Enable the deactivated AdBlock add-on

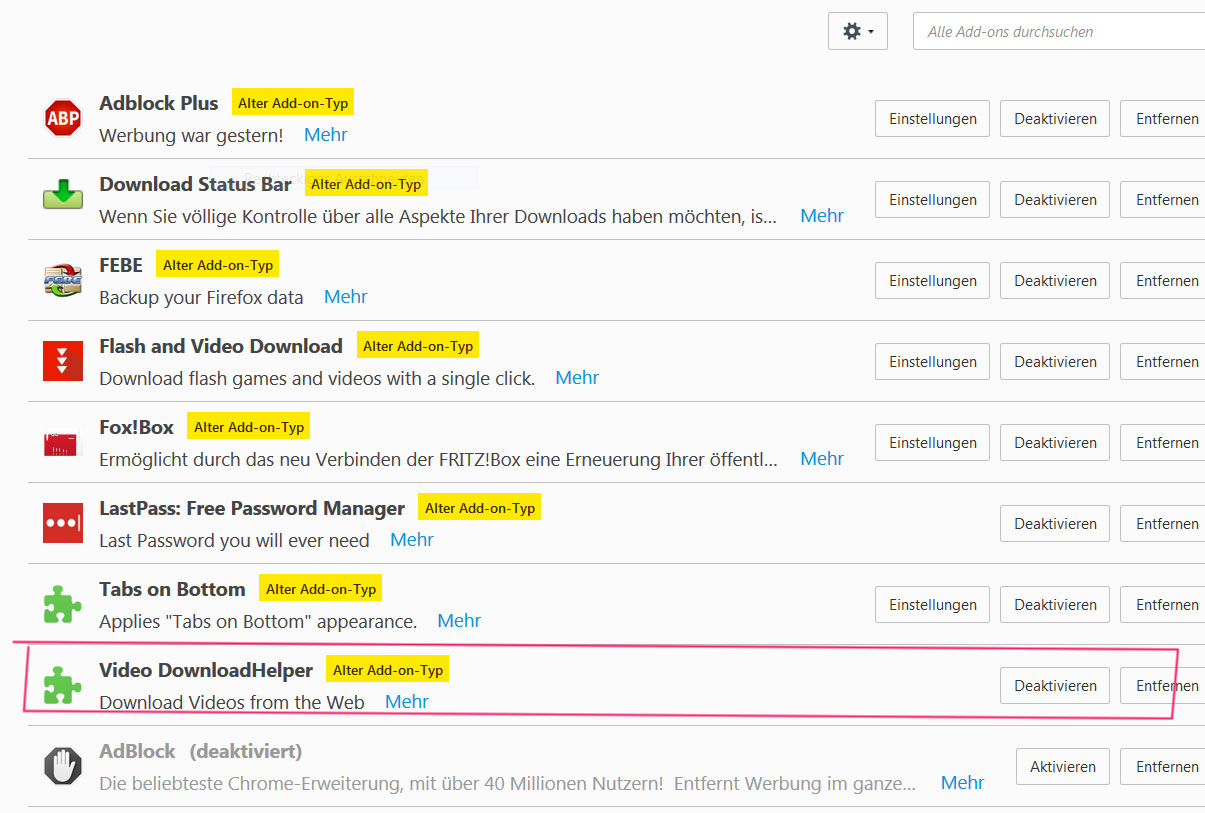[1062, 767]
